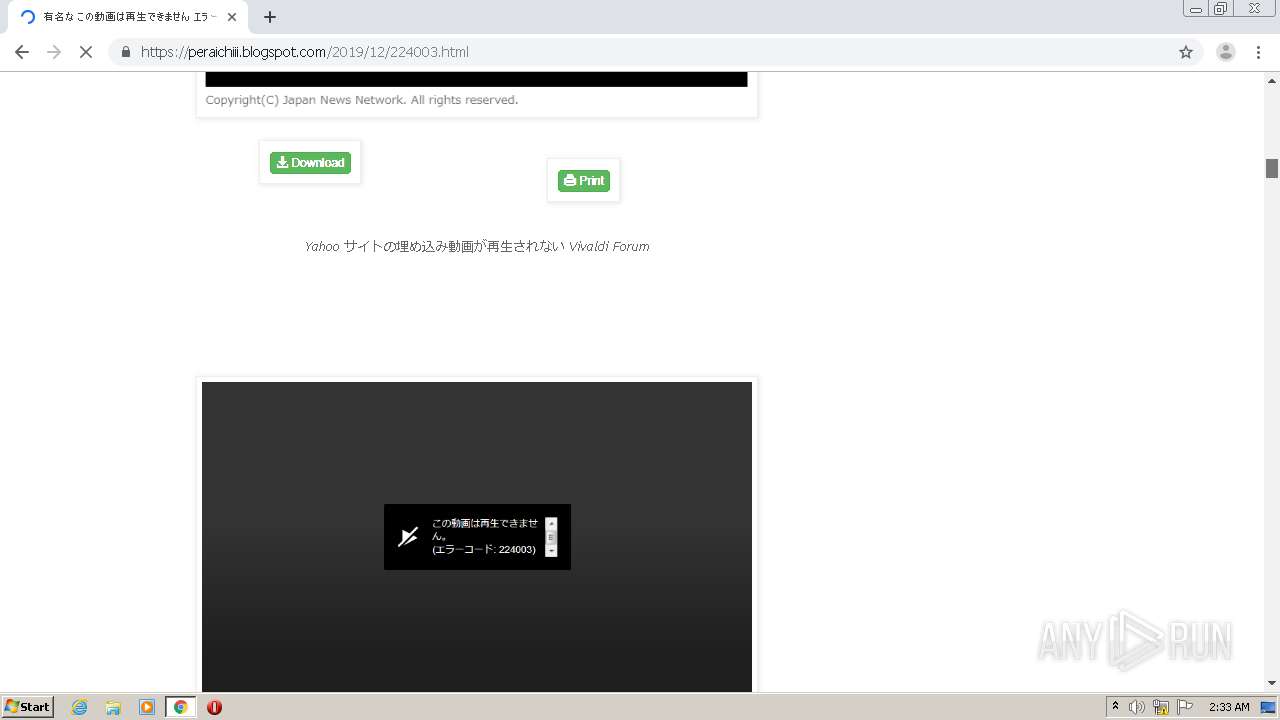Switch to Chrome in the taskbar
The height and width of the screenshot is (720, 1280).
[x=180, y=707]
